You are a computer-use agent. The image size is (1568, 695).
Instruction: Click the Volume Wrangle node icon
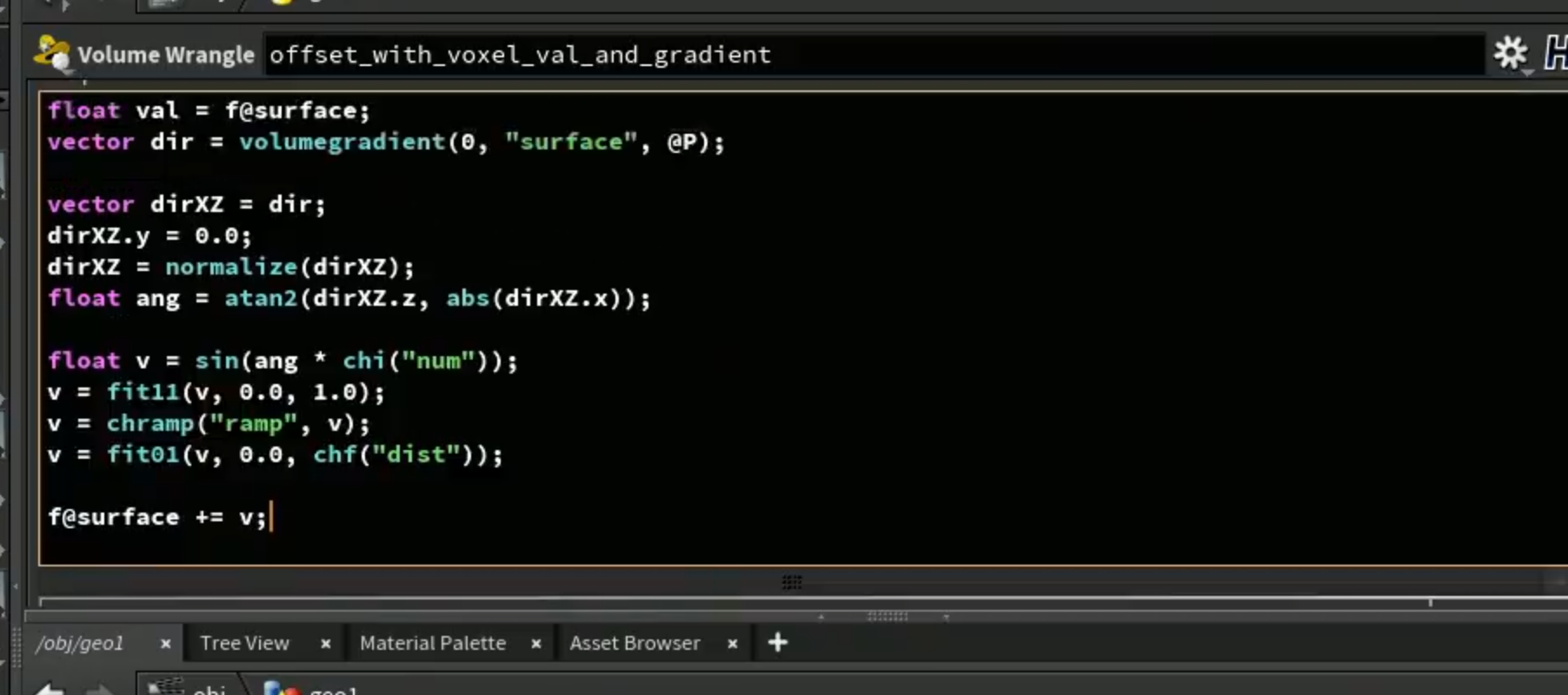click(x=52, y=53)
